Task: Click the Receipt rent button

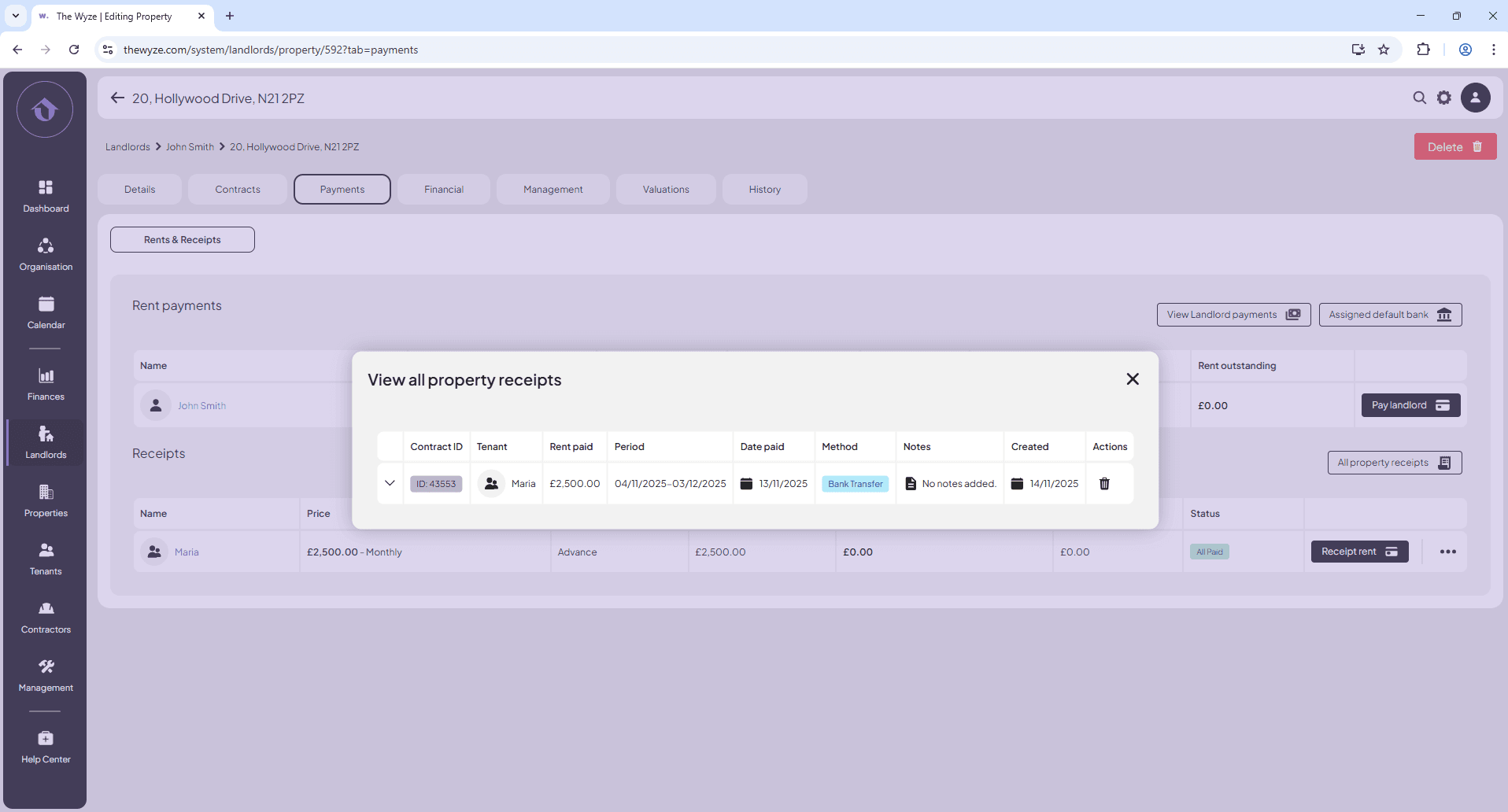Action: tap(1359, 552)
